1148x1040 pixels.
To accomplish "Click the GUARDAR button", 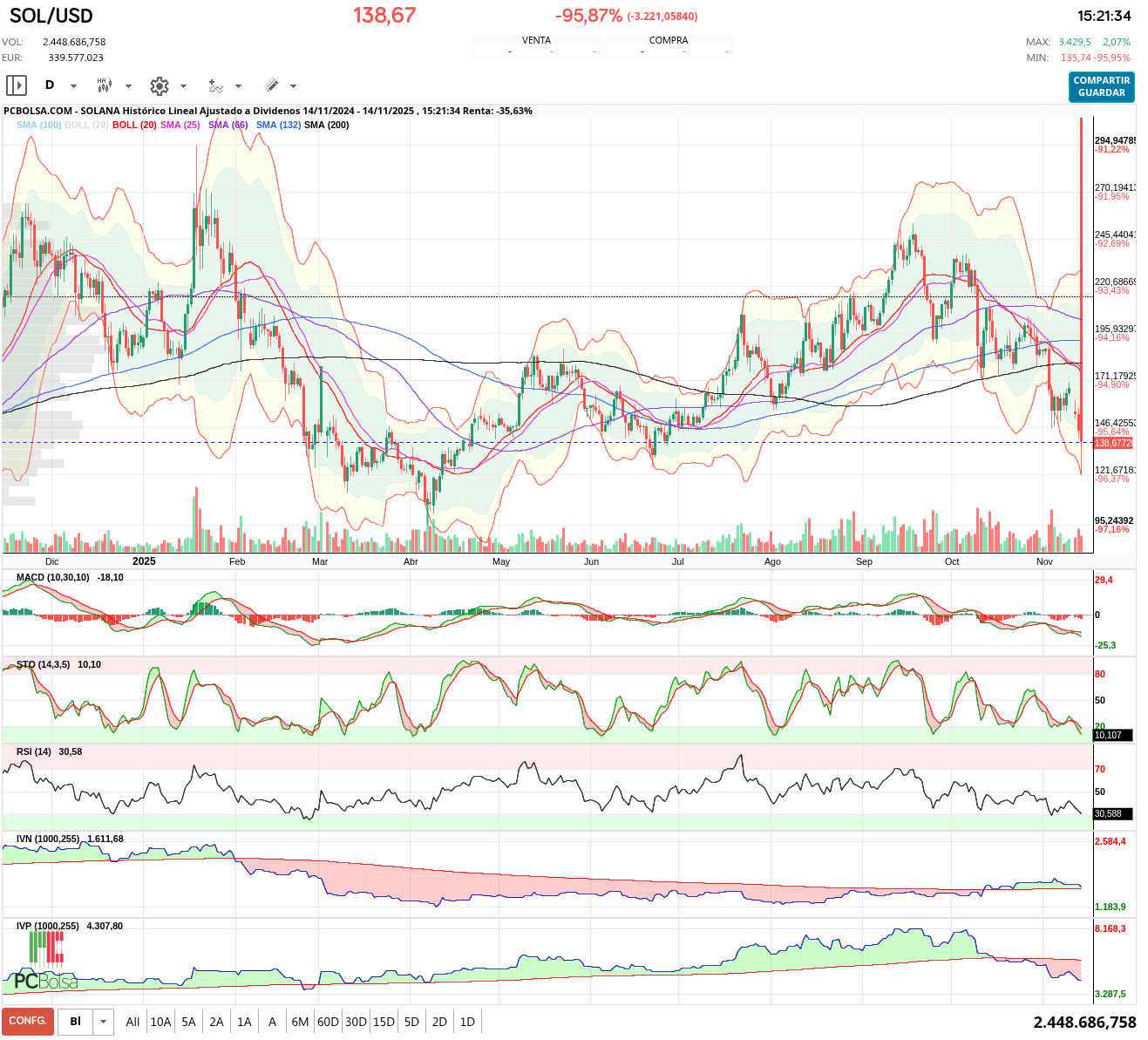I will pyautogui.click(x=1101, y=93).
